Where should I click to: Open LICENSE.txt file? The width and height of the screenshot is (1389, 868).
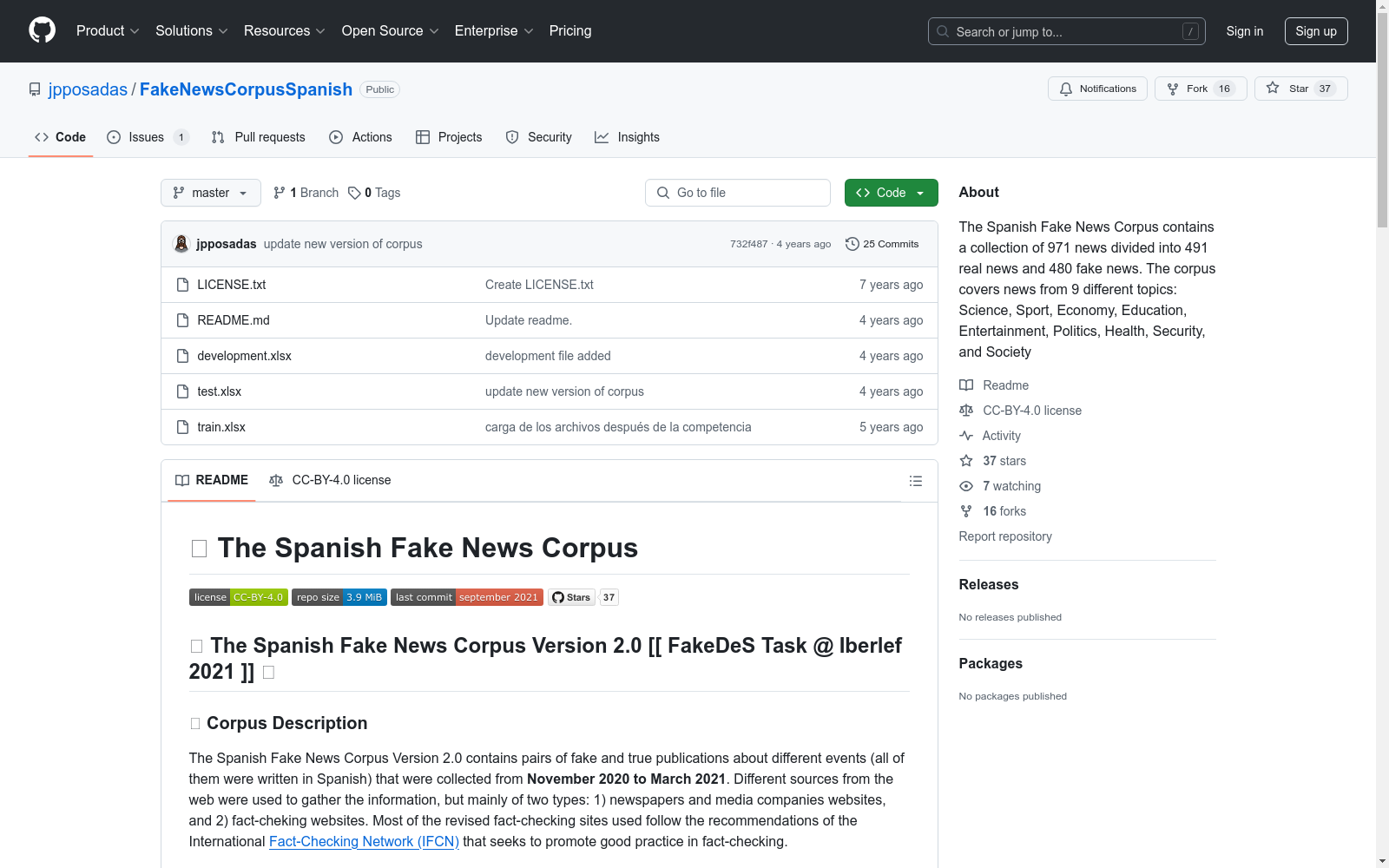231,285
